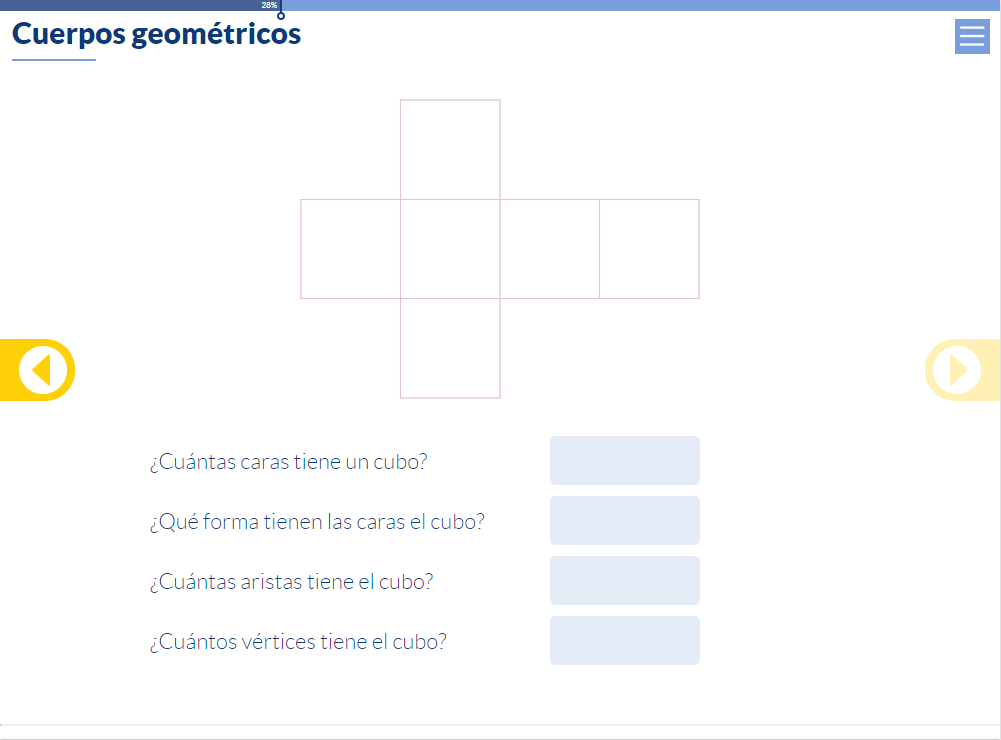Select answer box for shape of faces

(x=624, y=520)
